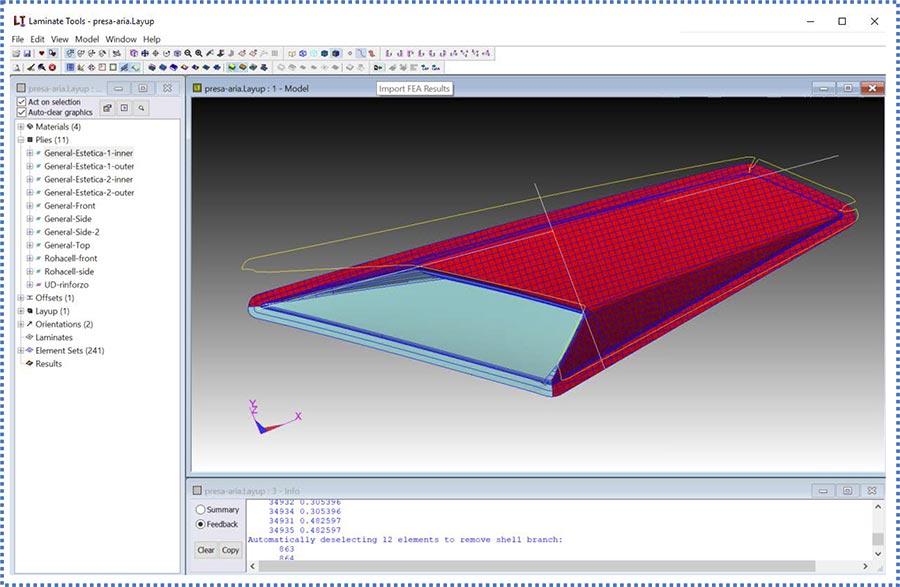900x587 pixels.
Task: Click the search magnifier icon in the Layup panel header
Action: pos(141,108)
